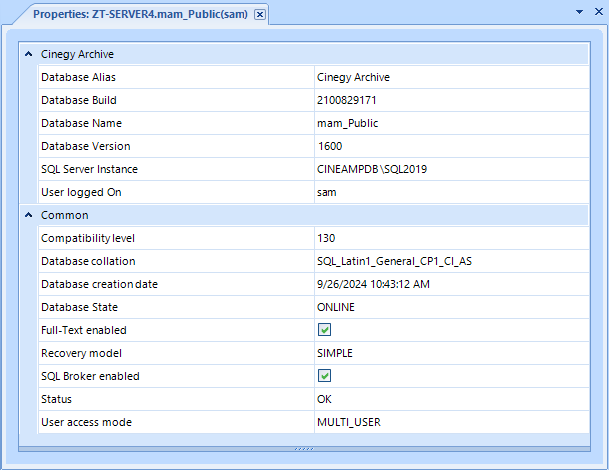Click the ONLINE state value
This screenshot has height=470, width=609.
[x=336, y=307]
